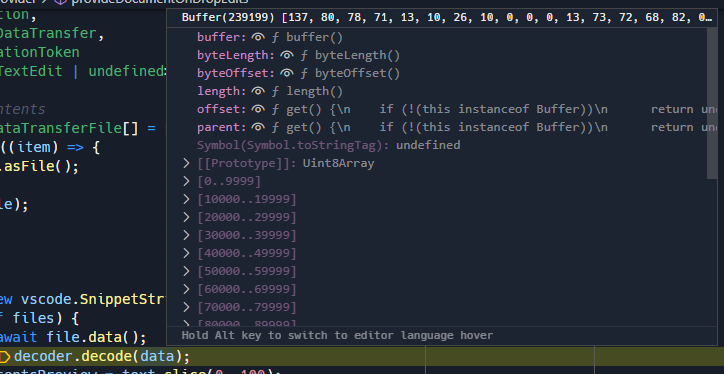Click 'decoder' in the highlighted code line
The image size is (724, 374).
click(43, 356)
